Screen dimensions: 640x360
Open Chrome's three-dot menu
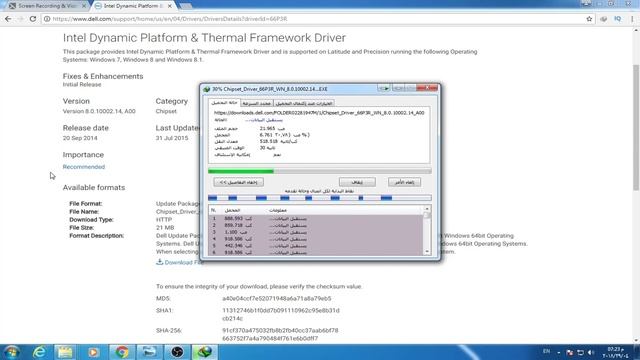[632, 19]
